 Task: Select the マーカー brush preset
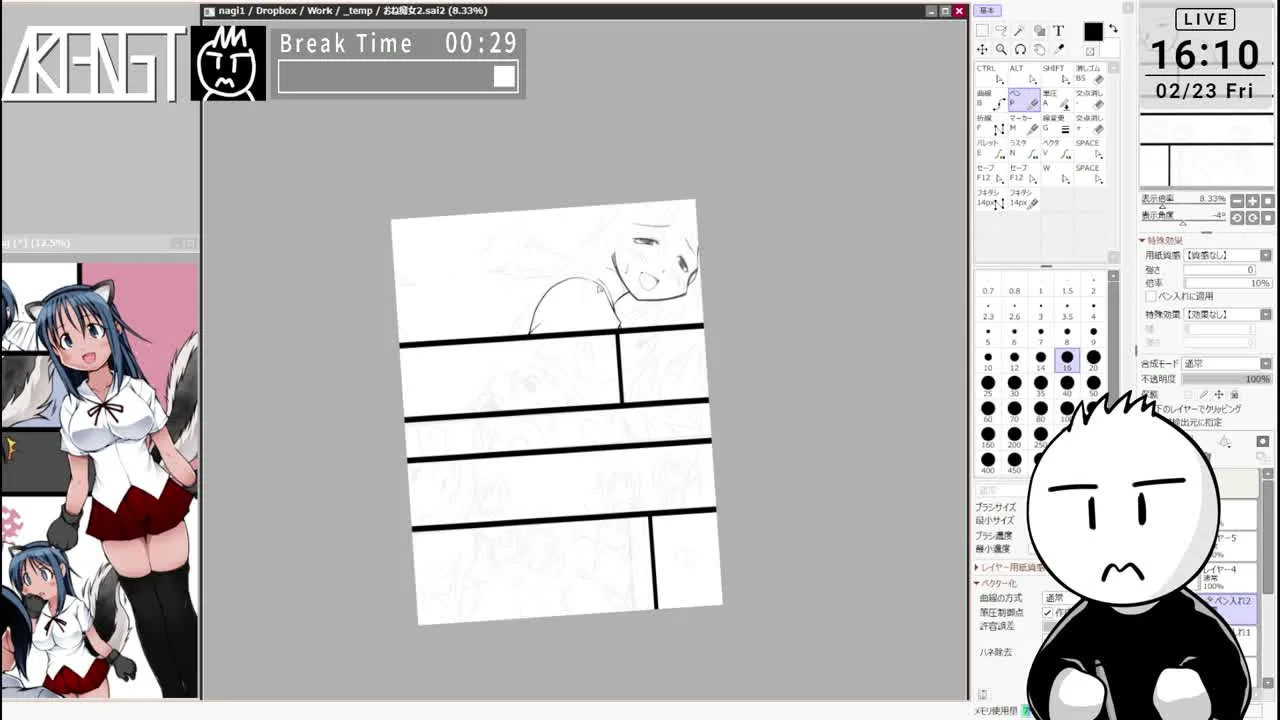pos(1023,125)
